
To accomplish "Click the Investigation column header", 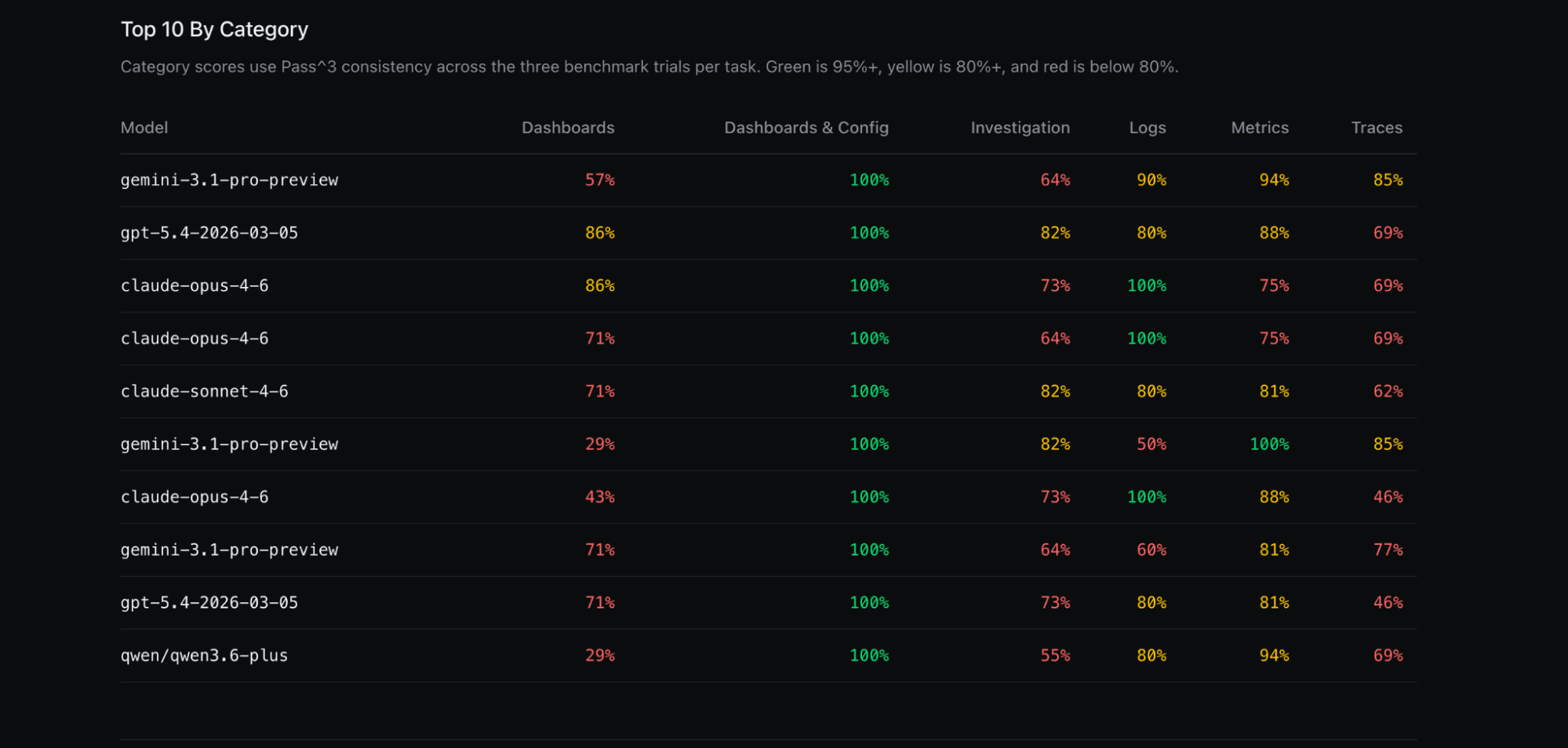I will pos(1020,127).
